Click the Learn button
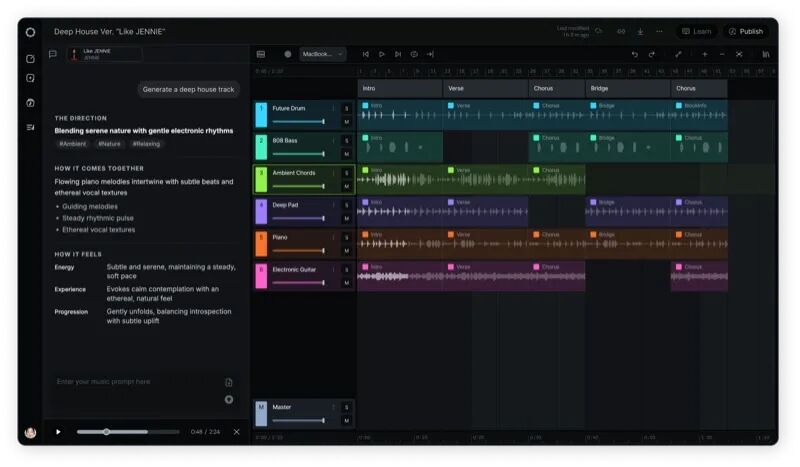This screenshot has width=800, height=467. click(696, 32)
